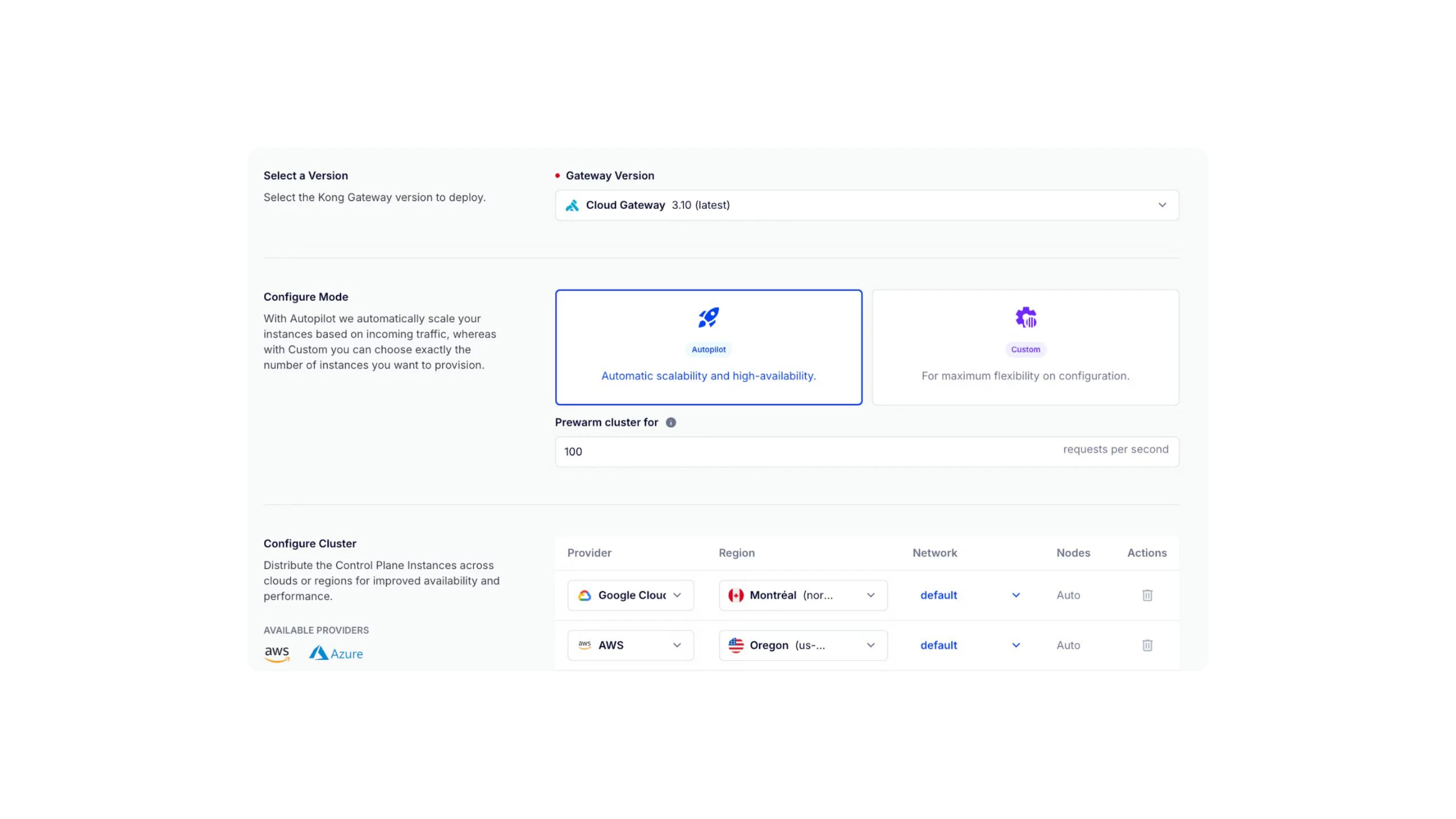Delete the Google Cloud cluster row
This screenshot has width=1456, height=819.
click(1147, 595)
